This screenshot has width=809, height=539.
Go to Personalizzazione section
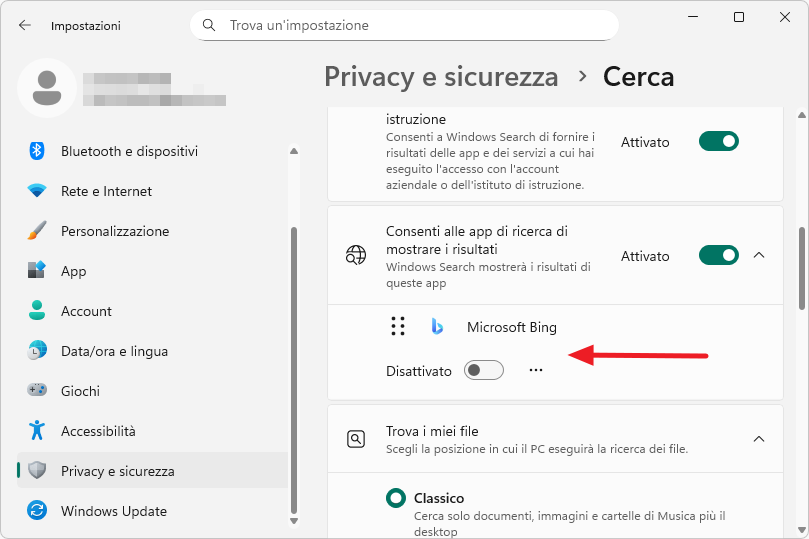[153, 231]
